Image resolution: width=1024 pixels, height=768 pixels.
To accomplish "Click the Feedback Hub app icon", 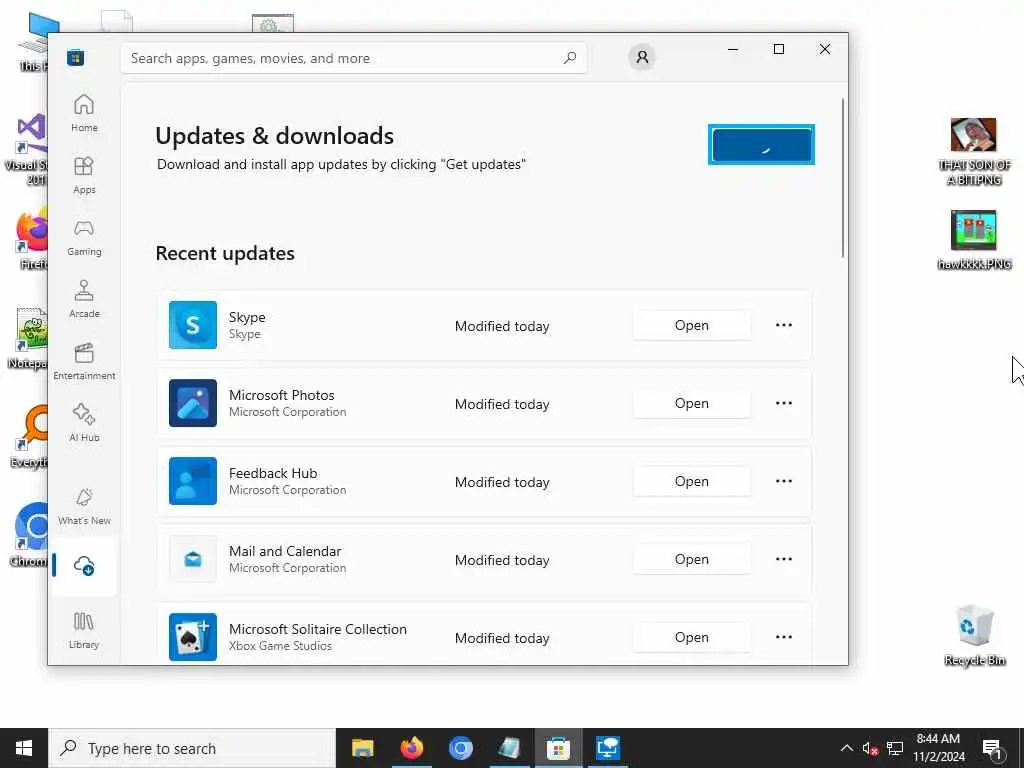I will (x=193, y=481).
